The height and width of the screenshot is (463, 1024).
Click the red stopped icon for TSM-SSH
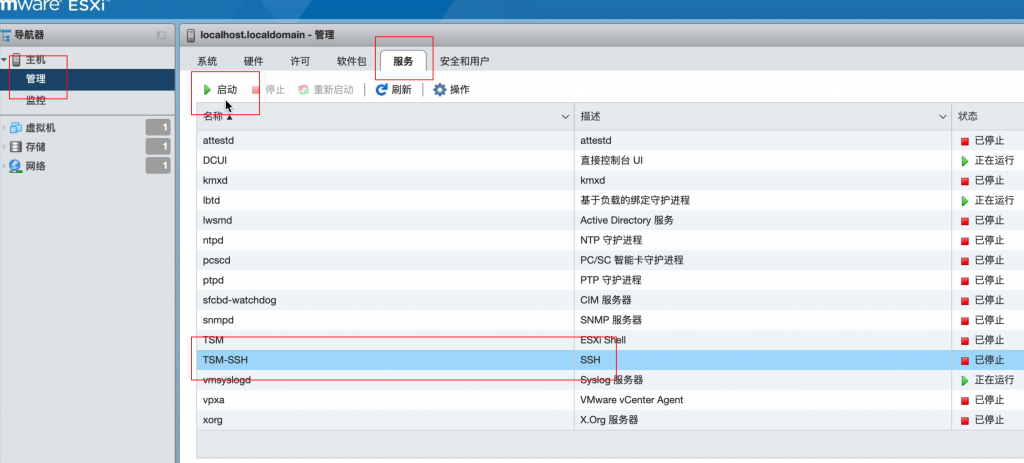coord(965,360)
